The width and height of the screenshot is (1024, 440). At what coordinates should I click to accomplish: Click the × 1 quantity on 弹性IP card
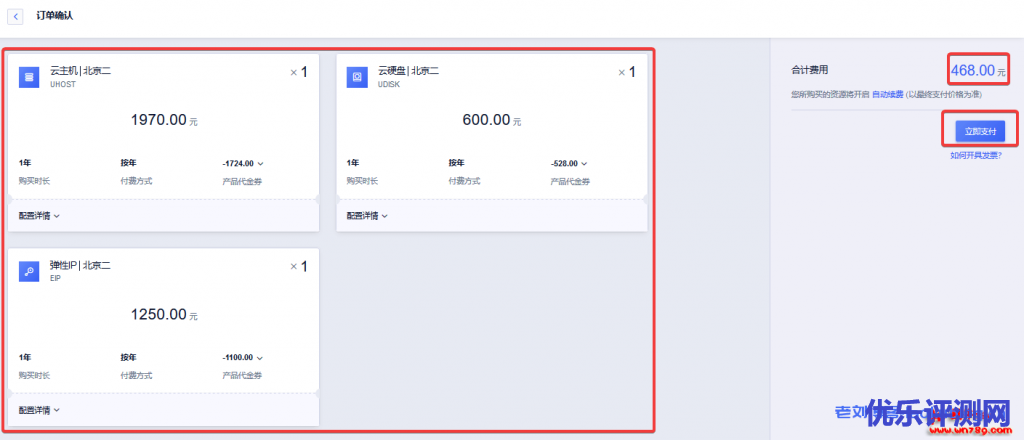[x=299, y=266]
